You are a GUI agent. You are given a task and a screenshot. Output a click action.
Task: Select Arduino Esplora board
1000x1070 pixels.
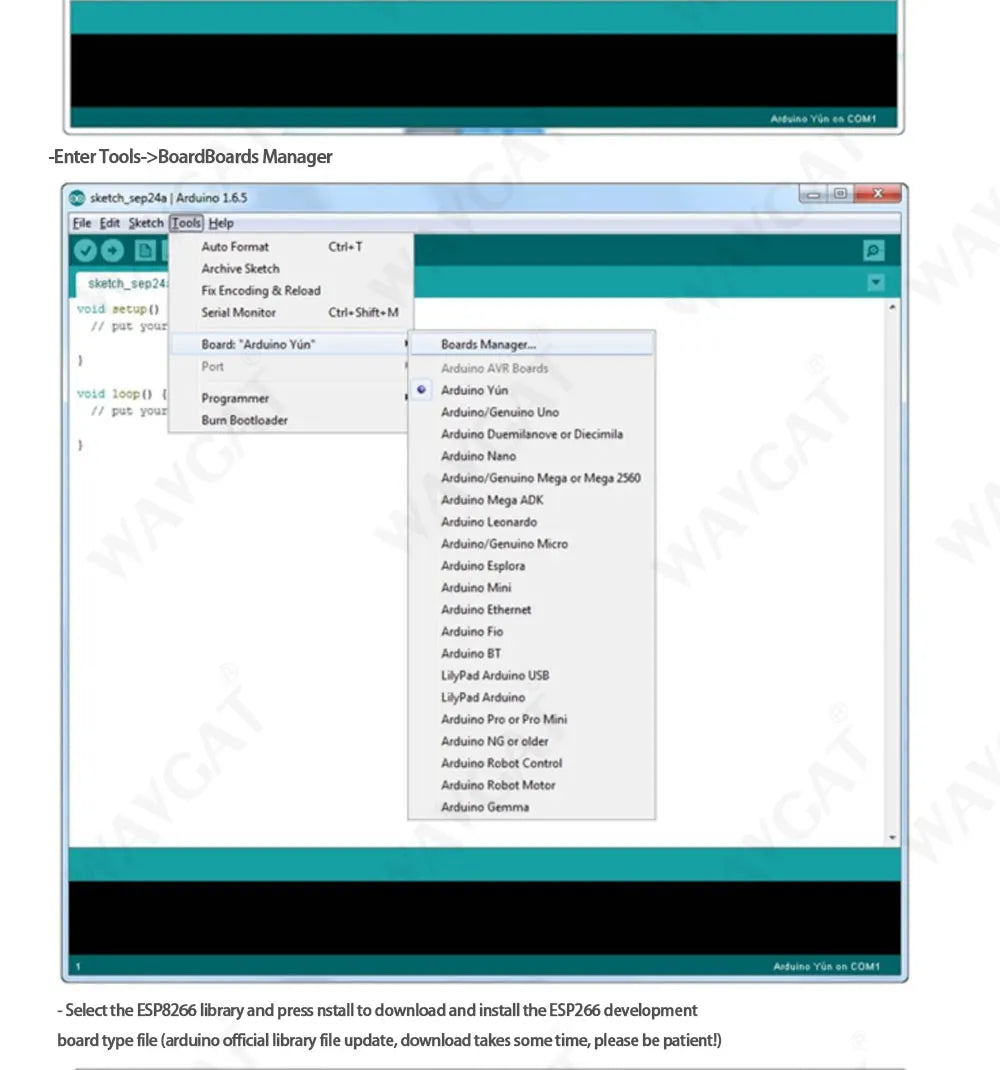pos(531,566)
